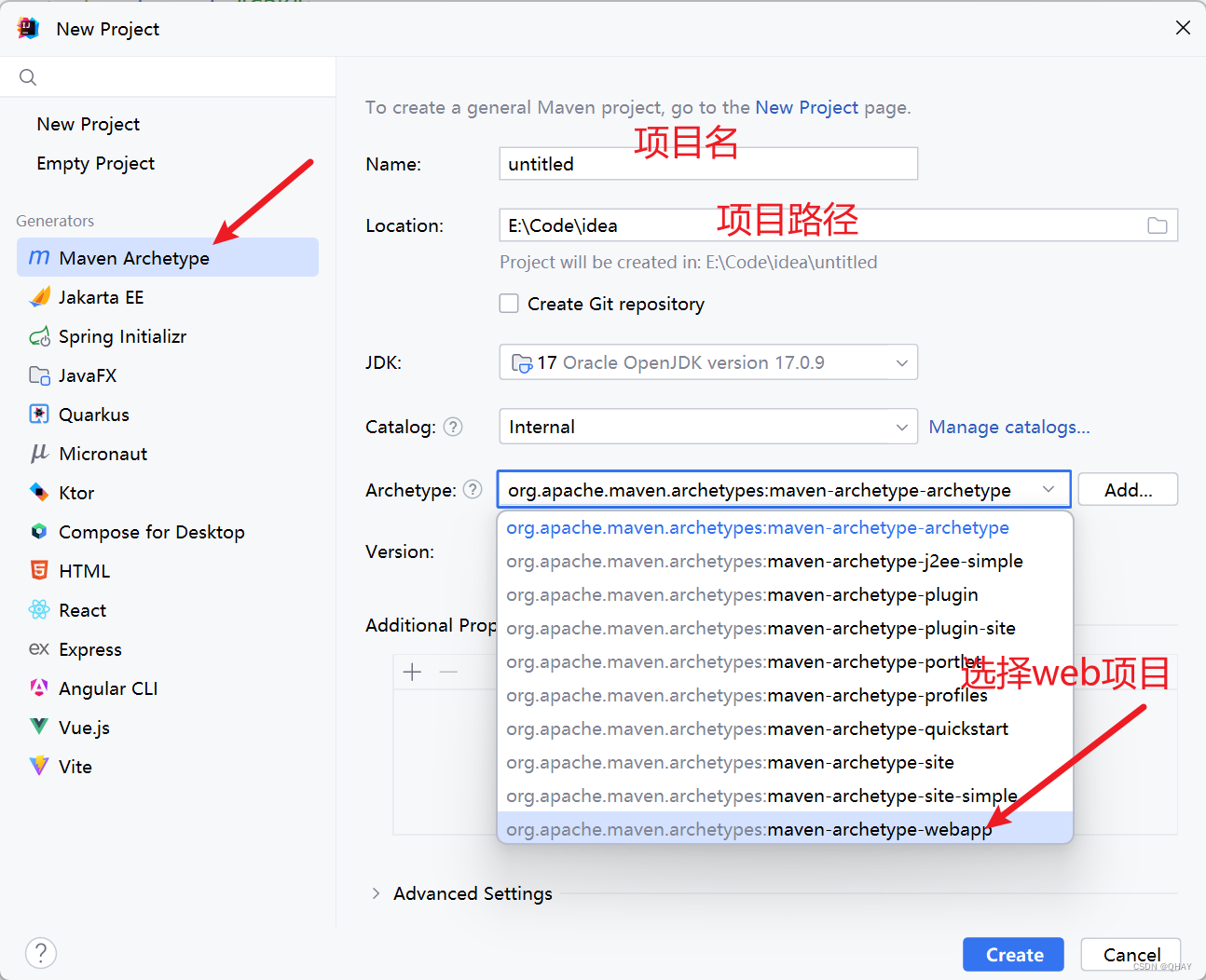Select maven-archetype-webapp option
Screen dimensions: 1206x980
coord(785,828)
